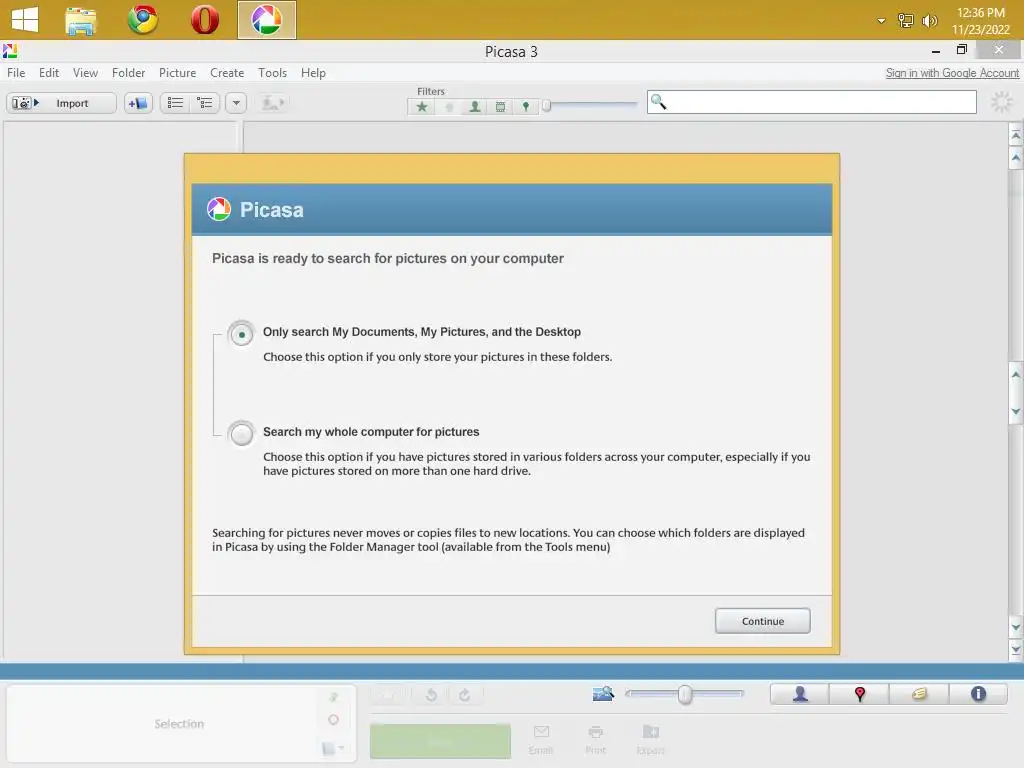Click the network tray icon
The height and width of the screenshot is (768, 1024).
[x=906, y=21]
